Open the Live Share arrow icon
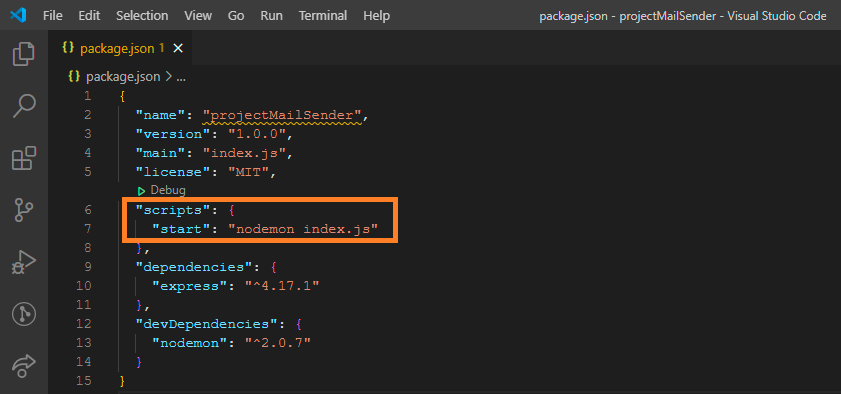 pos(24,365)
